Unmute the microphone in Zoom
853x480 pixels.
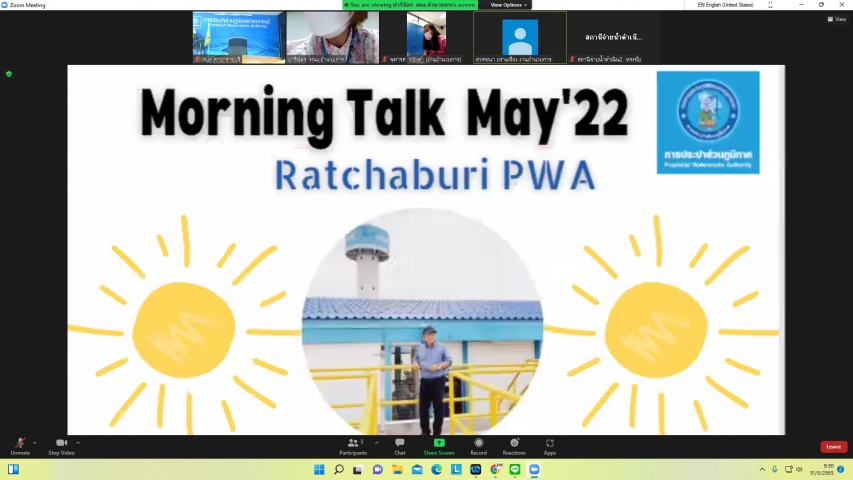(20, 446)
